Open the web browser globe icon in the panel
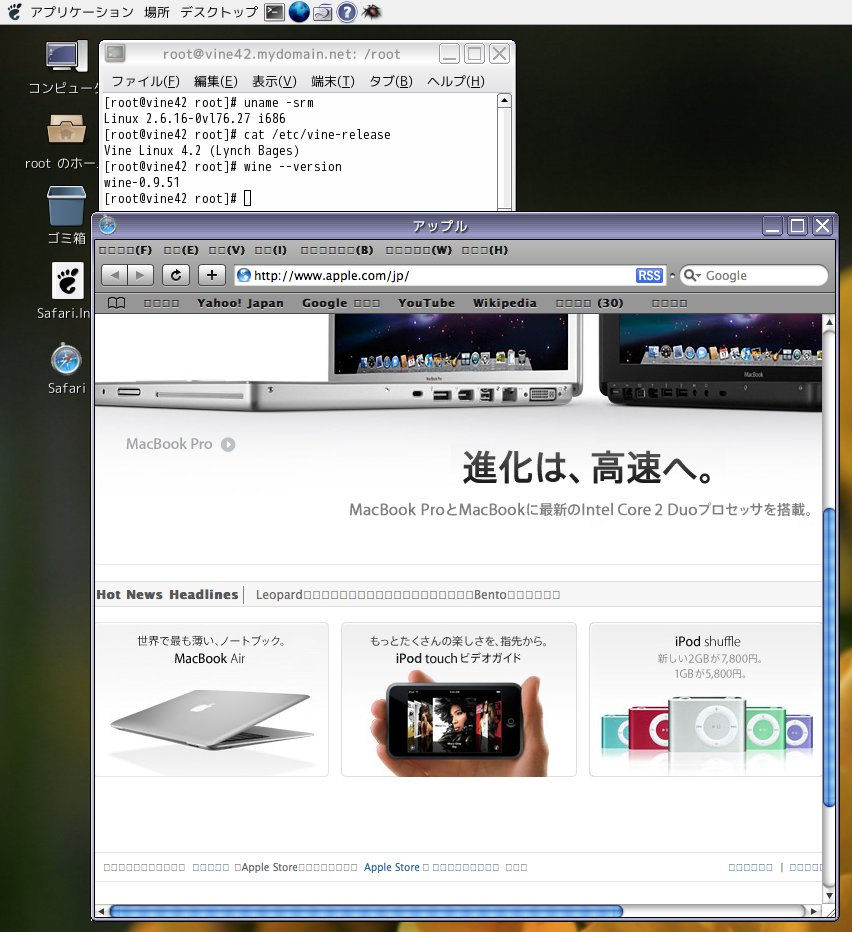The width and height of the screenshot is (852, 932). (x=299, y=12)
